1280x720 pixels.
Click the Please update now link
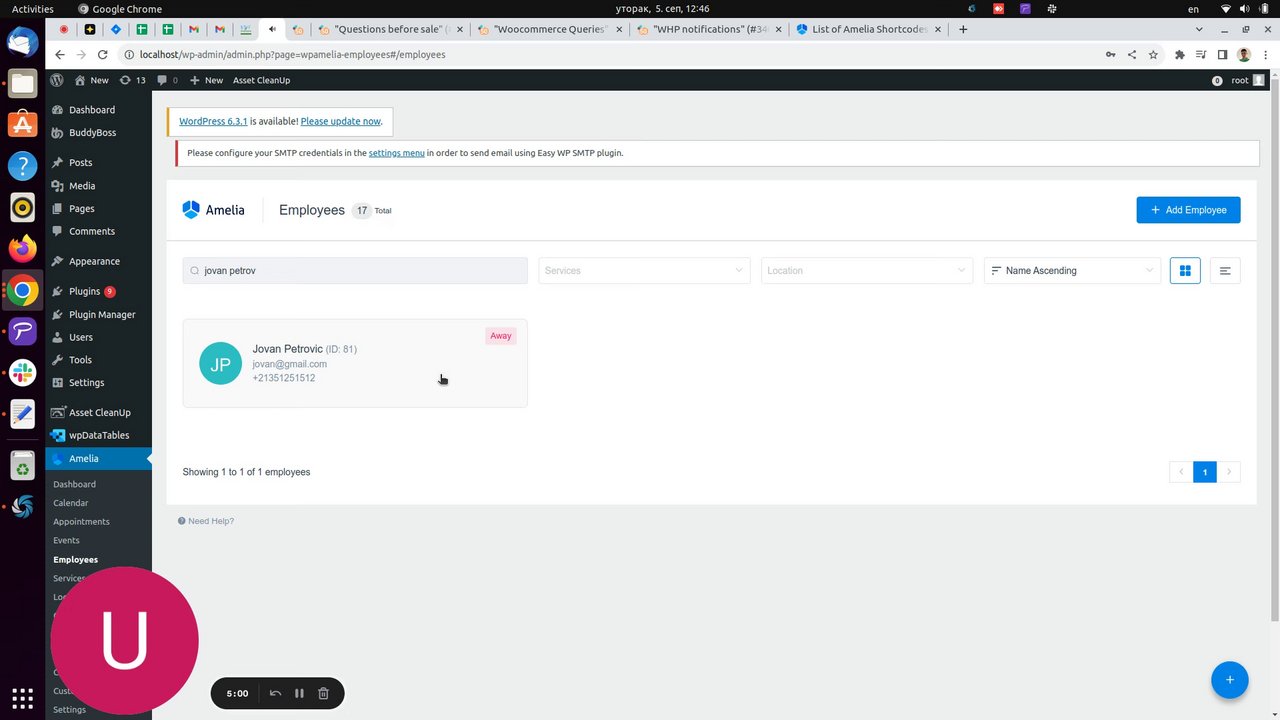pyautogui.click(x=340, y=121)
